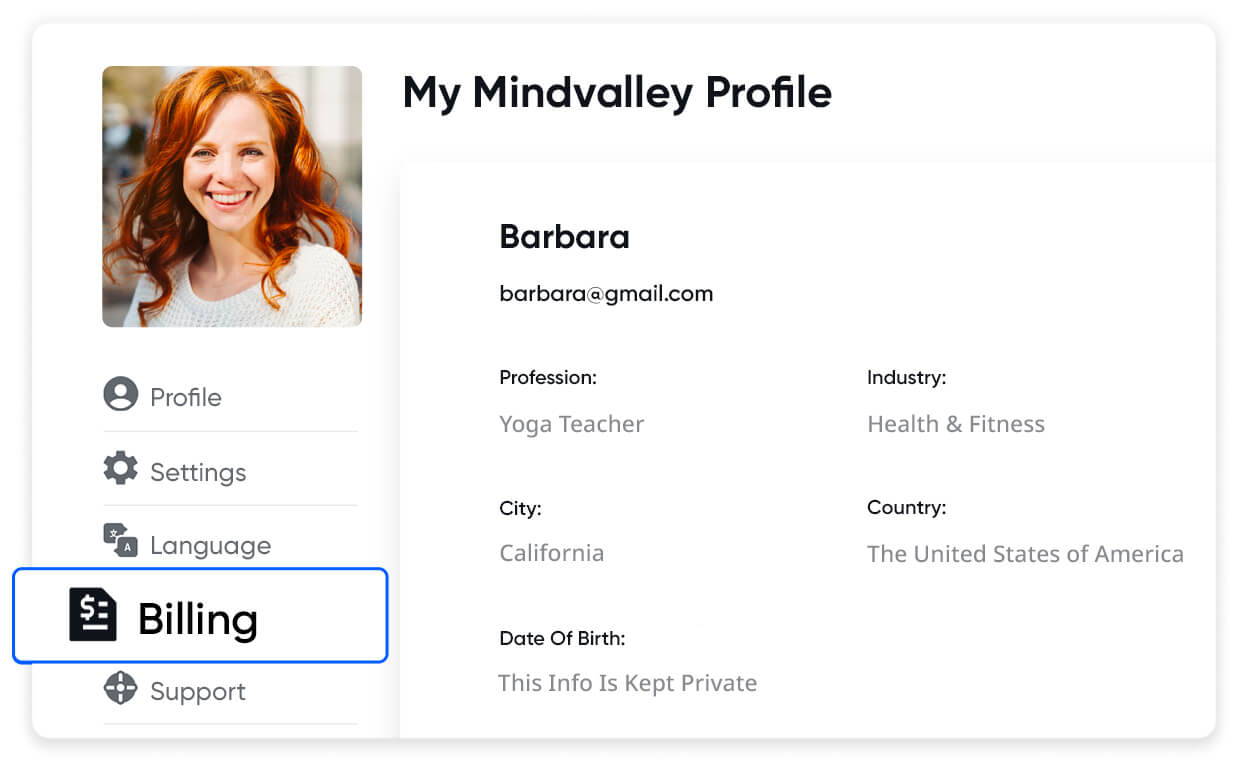Viewport: 1240px width, 770px height.
Task: Click the California city field
Action: coord(551,553)
